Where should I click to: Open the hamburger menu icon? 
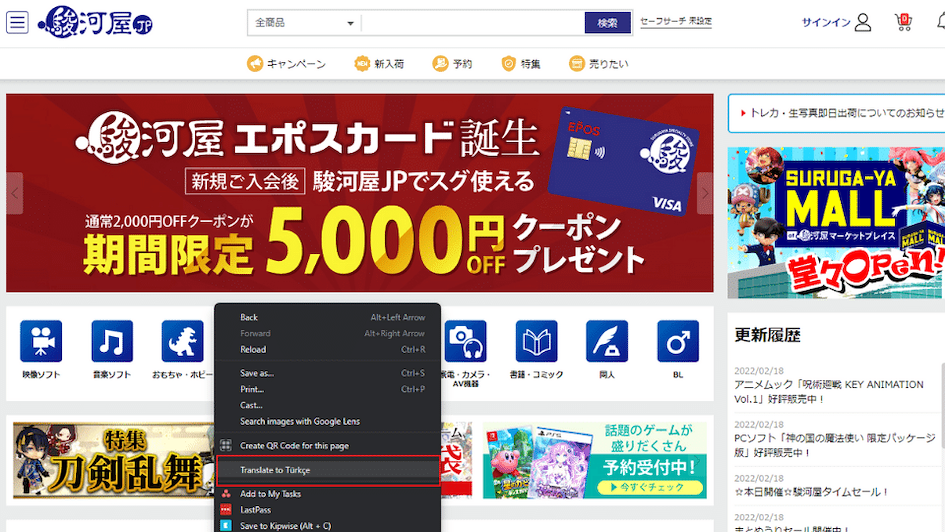coord(17,23)
